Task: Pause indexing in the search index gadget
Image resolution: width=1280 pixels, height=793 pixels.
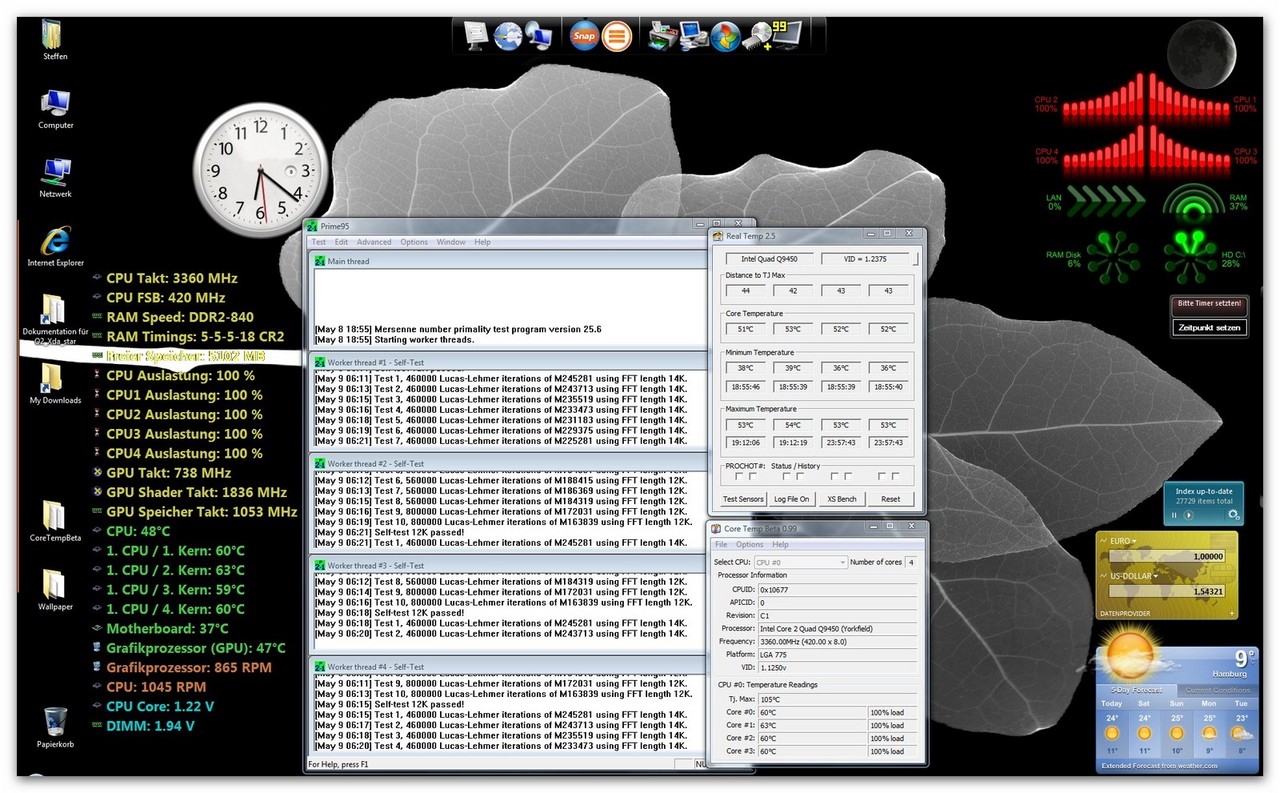Action: click(1175, 515)
